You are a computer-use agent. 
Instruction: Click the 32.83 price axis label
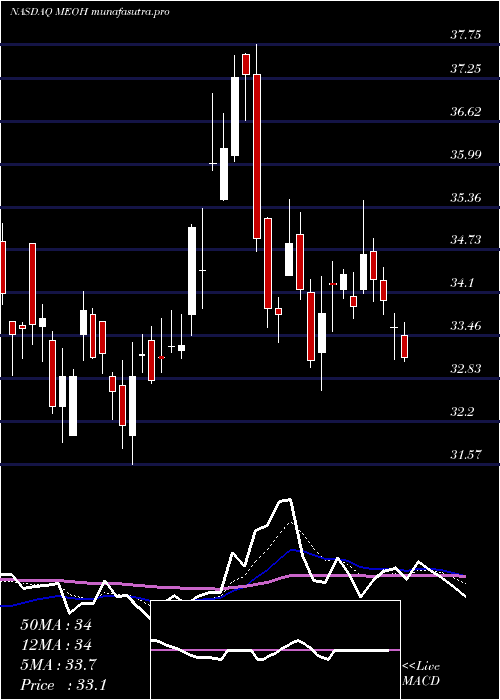[x=466, y=368]
